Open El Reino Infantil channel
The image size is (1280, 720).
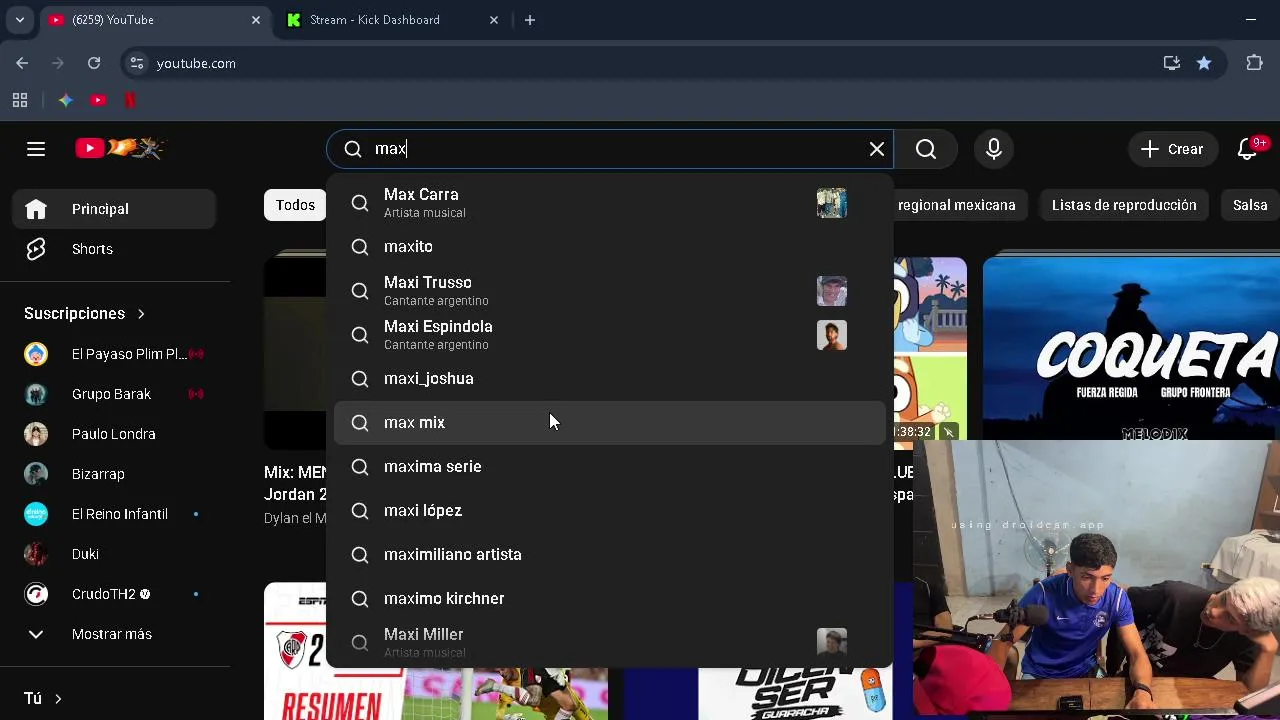coord(114,514)
